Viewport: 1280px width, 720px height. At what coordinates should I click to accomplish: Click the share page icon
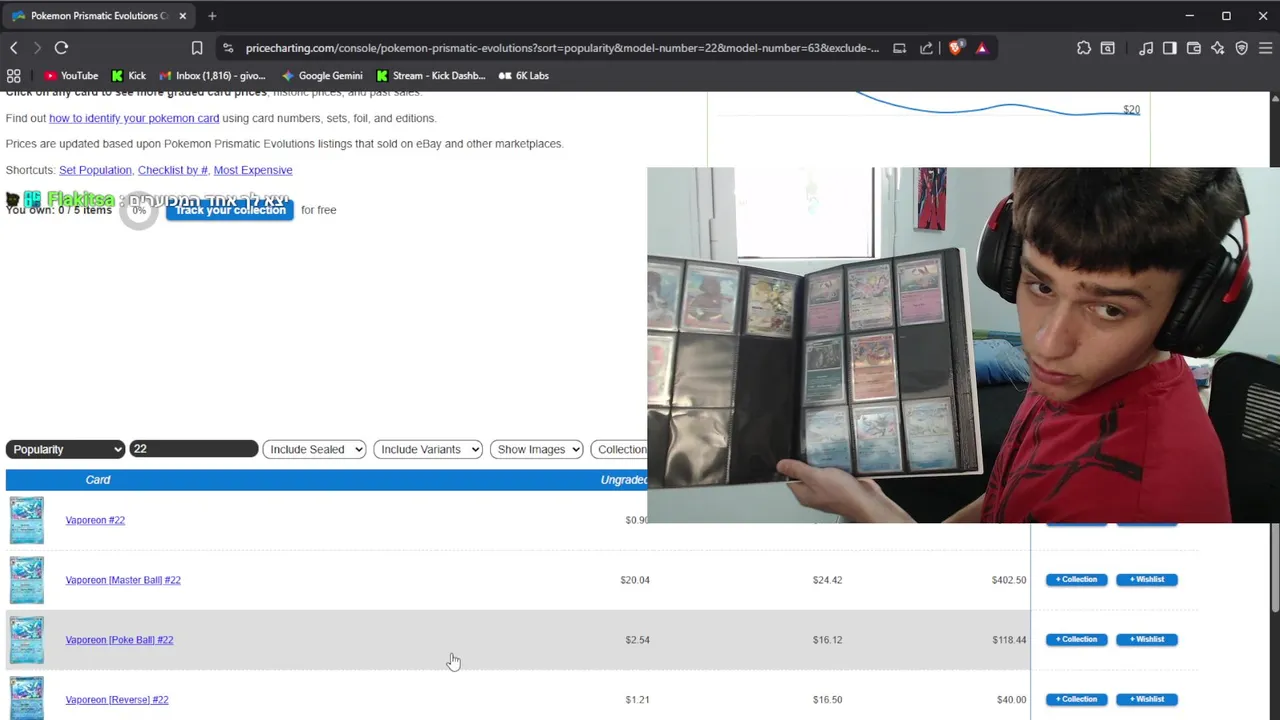pos(926,48)
